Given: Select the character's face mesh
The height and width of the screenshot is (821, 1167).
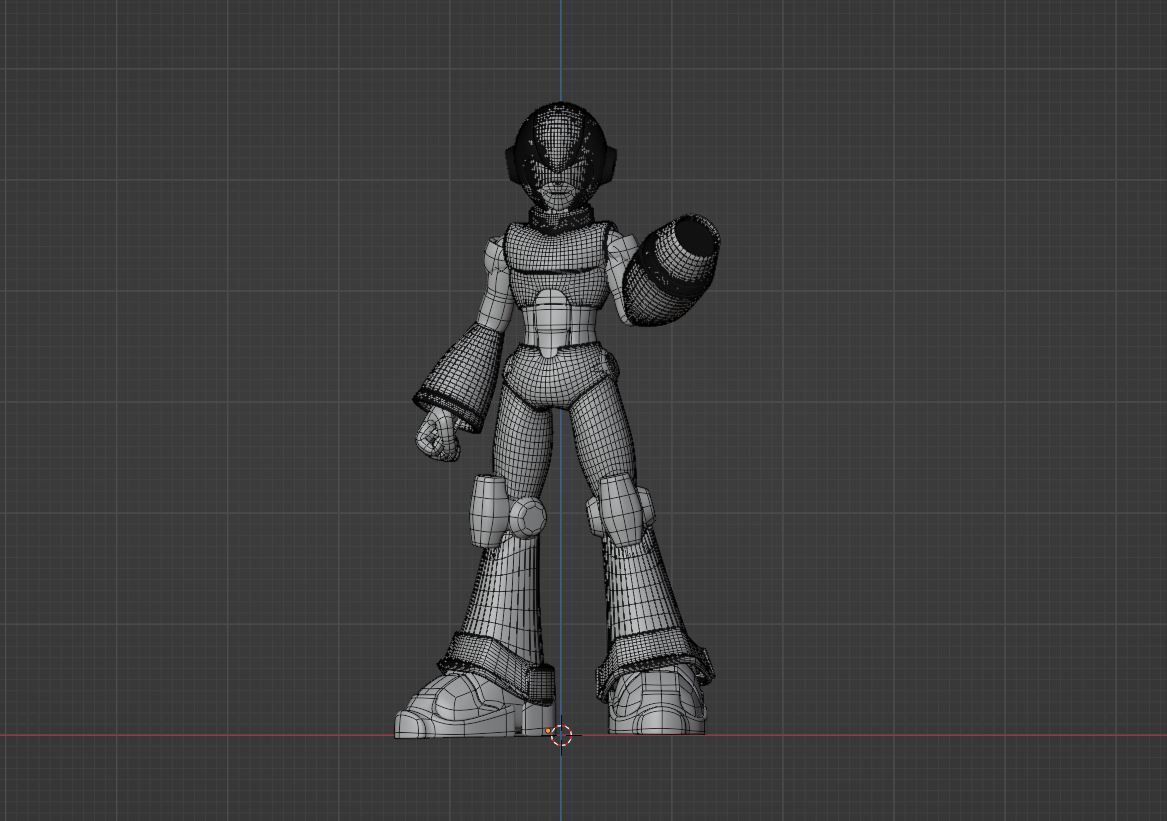Looking at the screenshot, I should (559, 185).
